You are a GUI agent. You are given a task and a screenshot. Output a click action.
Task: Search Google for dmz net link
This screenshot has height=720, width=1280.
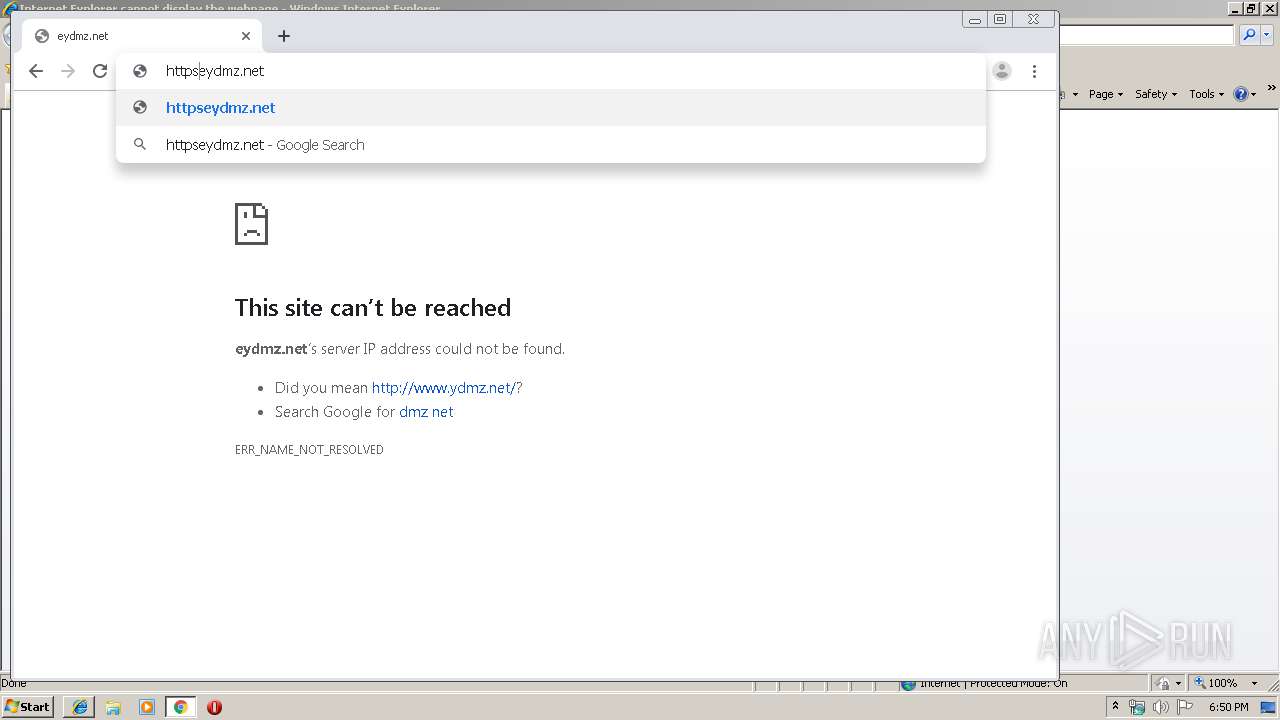[x=426, y=412]
